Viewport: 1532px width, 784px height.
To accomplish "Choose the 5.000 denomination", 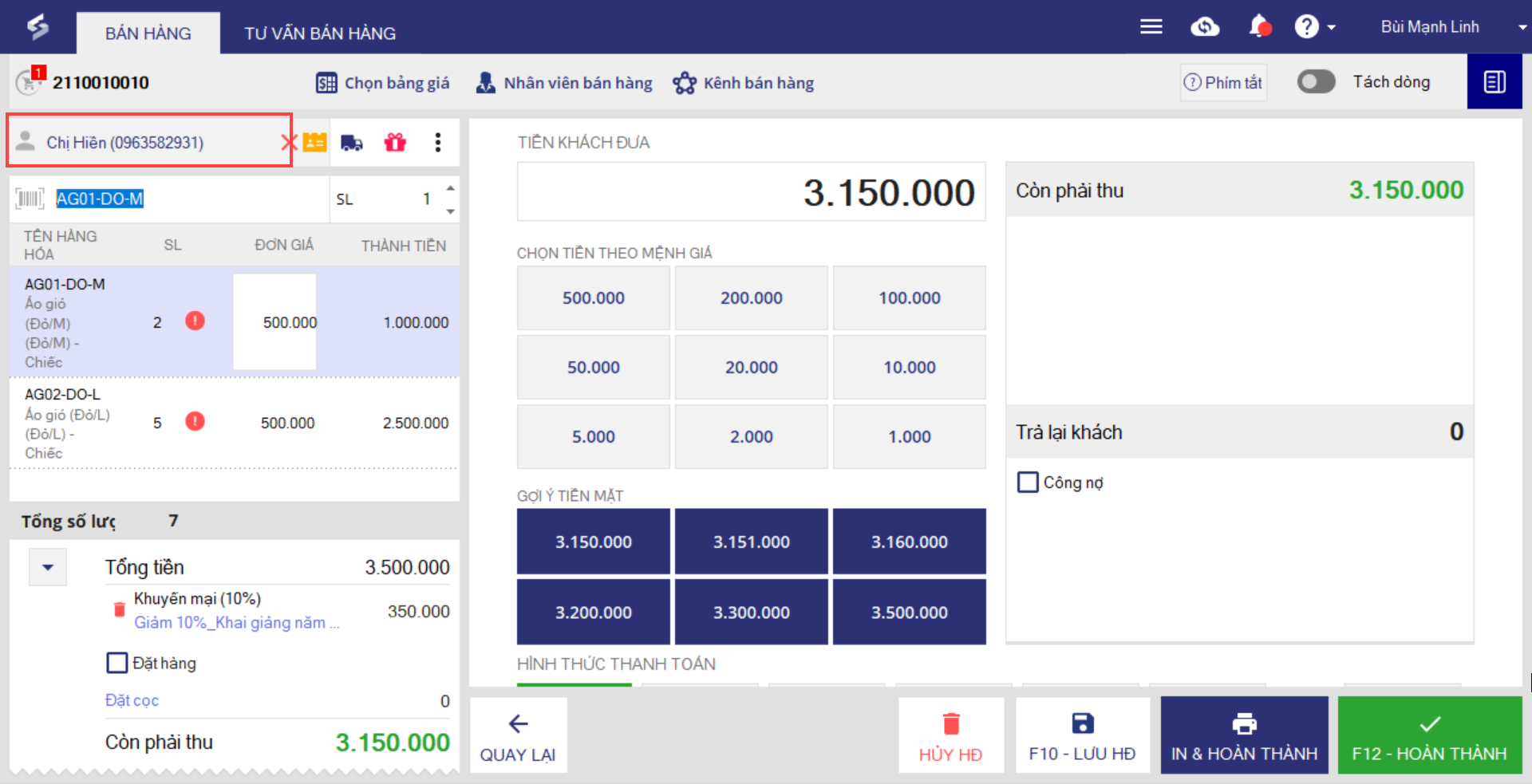I will click(594, 437).
